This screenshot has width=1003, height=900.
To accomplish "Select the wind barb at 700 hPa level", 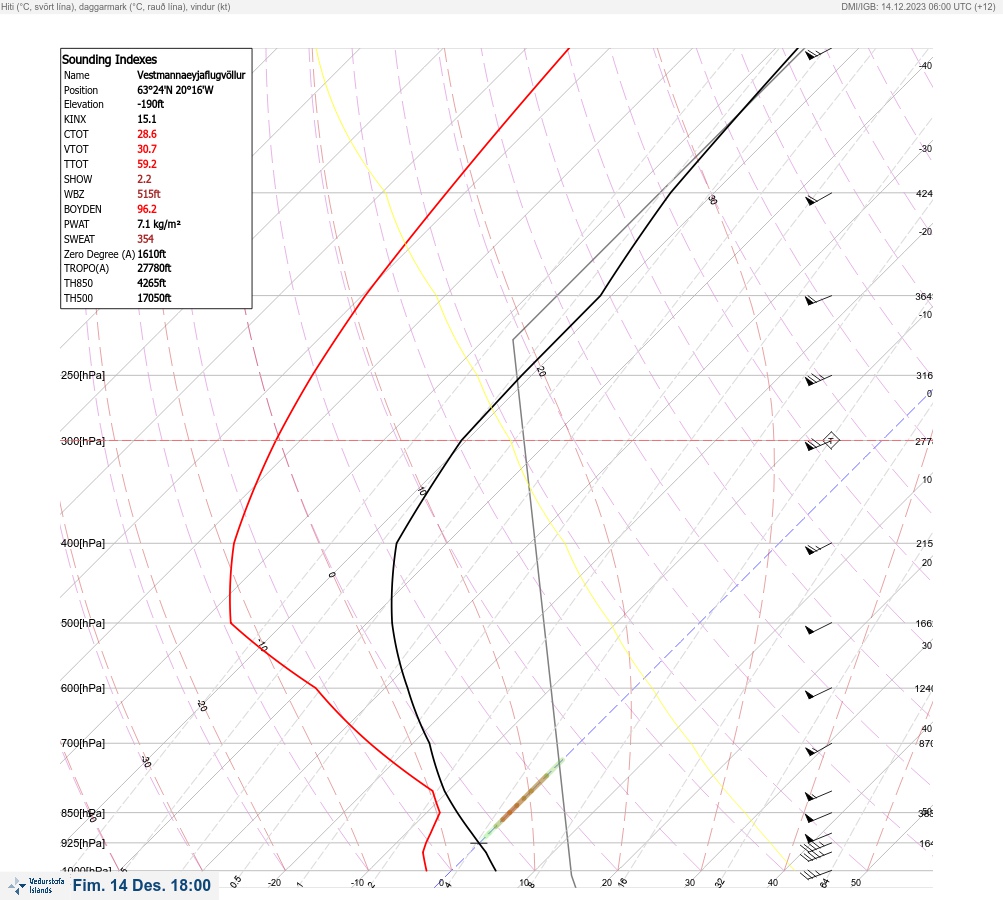I will tap(818, 748).
